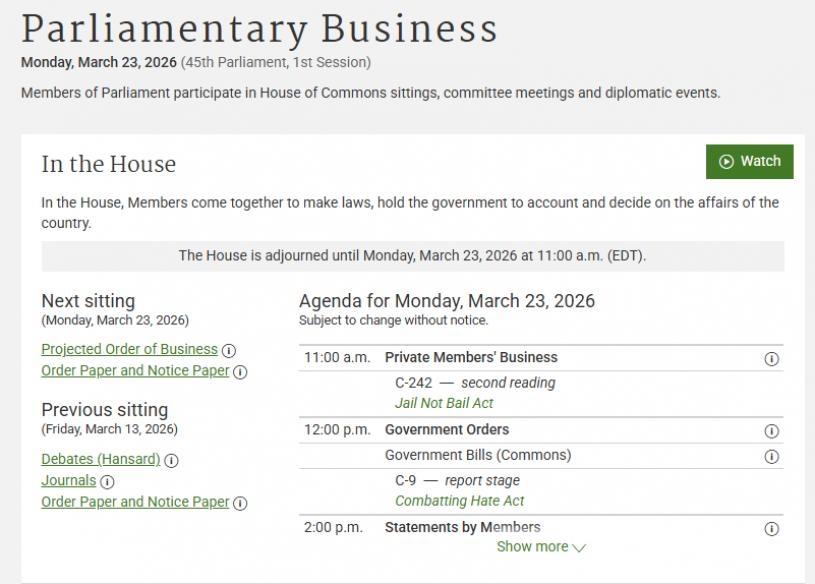Open the Combatting Hate Act bill link
This screenshot has height=584, width=815.
[459, 501]
